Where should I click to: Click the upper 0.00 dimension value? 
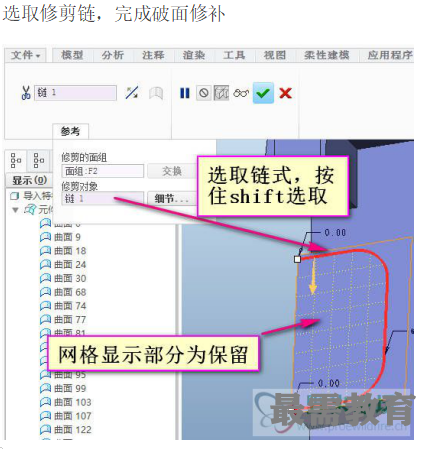coord(335,232)
